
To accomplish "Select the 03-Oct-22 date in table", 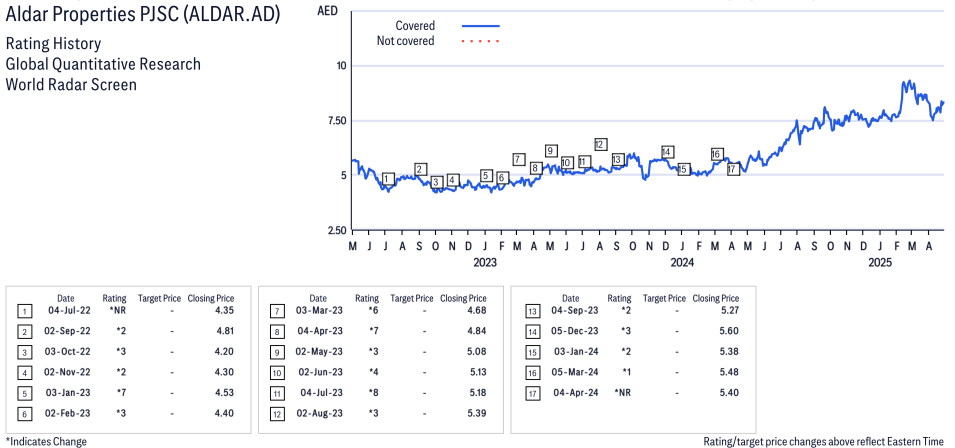I will click(69, 352).
